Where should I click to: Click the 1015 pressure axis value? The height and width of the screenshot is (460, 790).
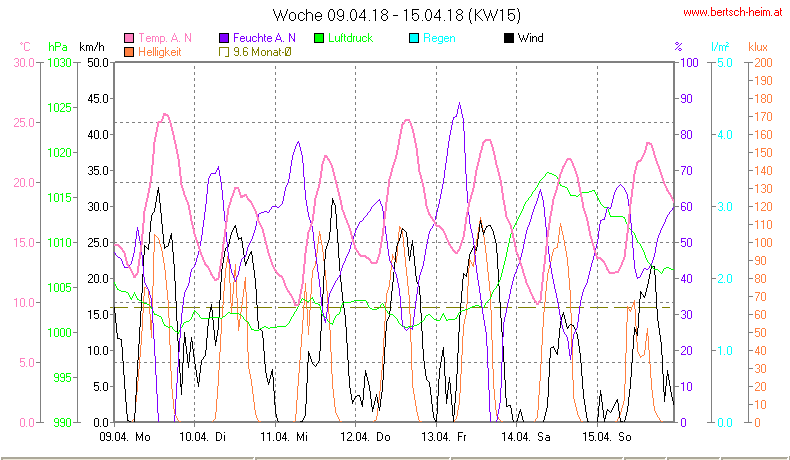pos(60,198)
